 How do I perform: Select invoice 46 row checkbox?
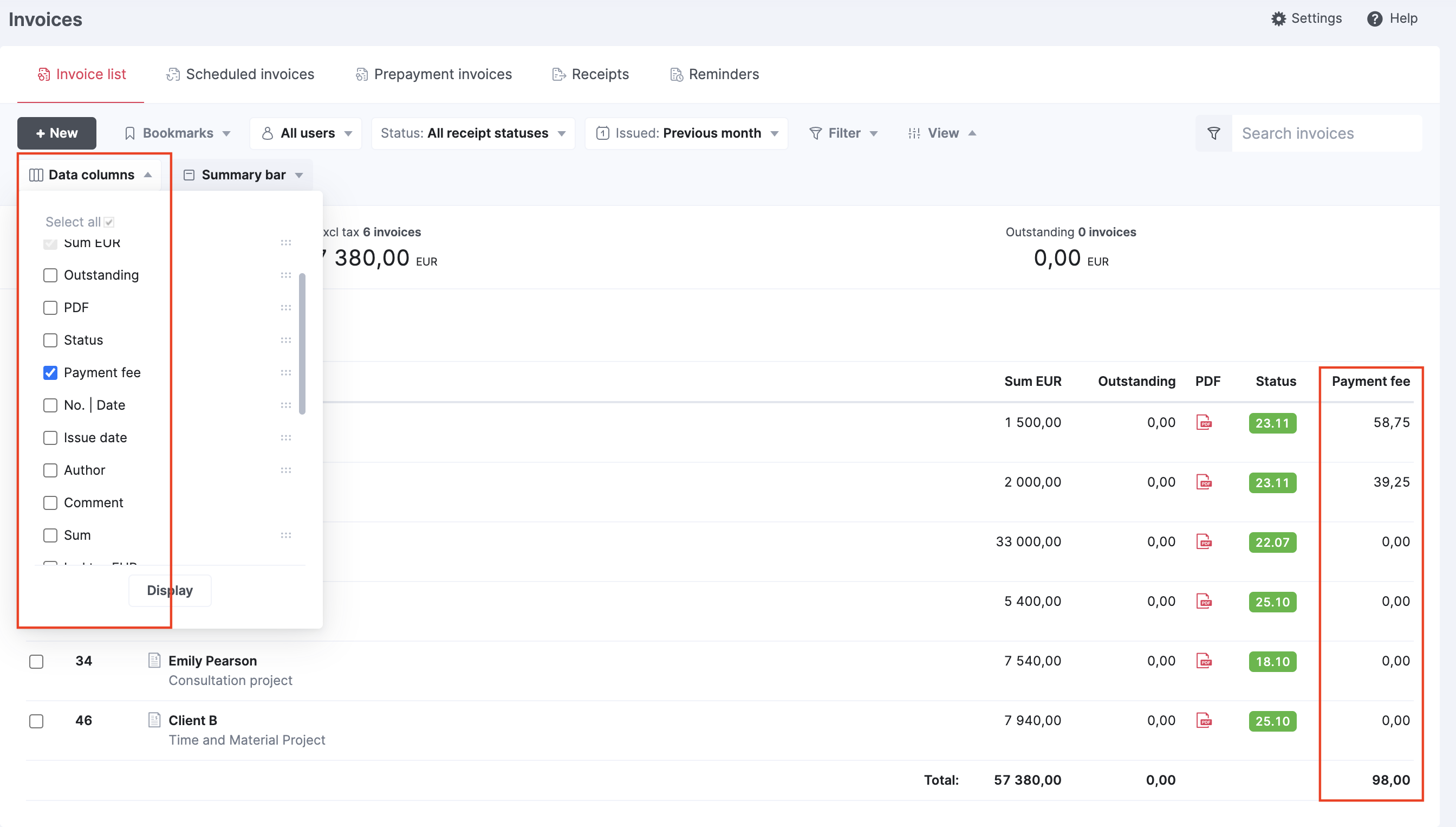[36, 721]
